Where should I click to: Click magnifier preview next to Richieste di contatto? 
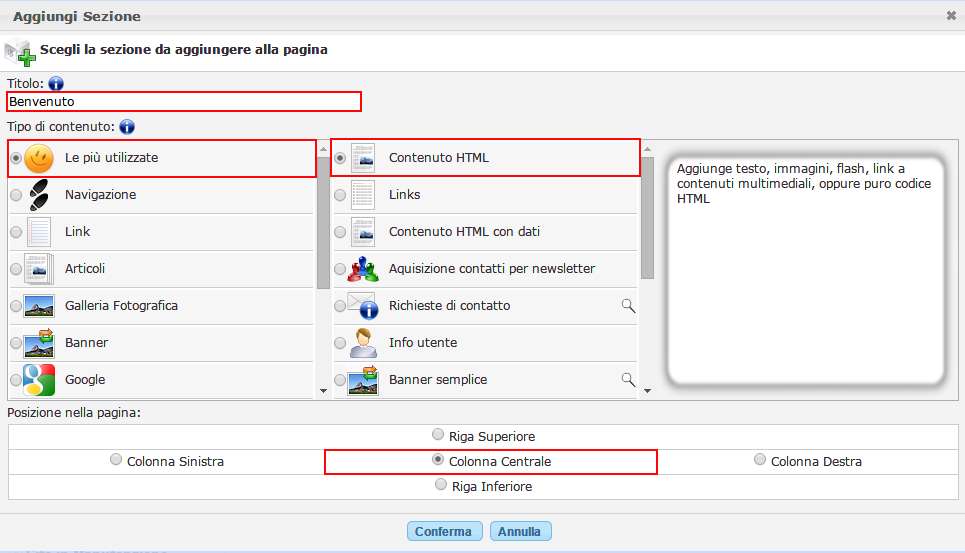pos(628,306)
